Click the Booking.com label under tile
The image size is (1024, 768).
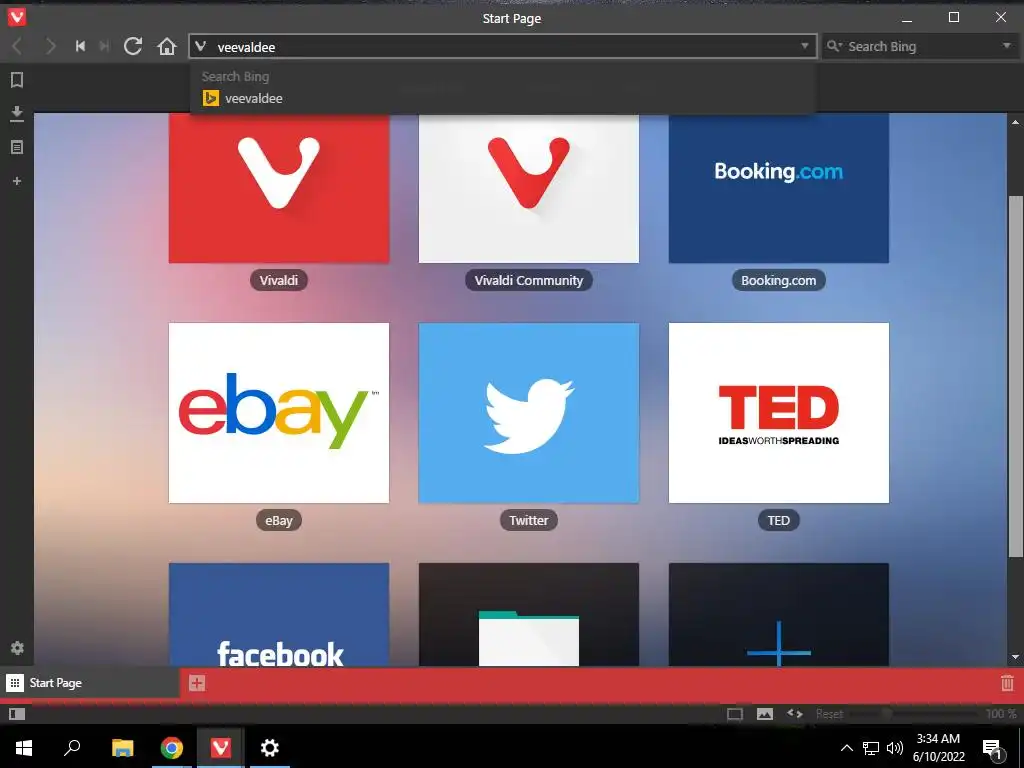coord(778,280)
